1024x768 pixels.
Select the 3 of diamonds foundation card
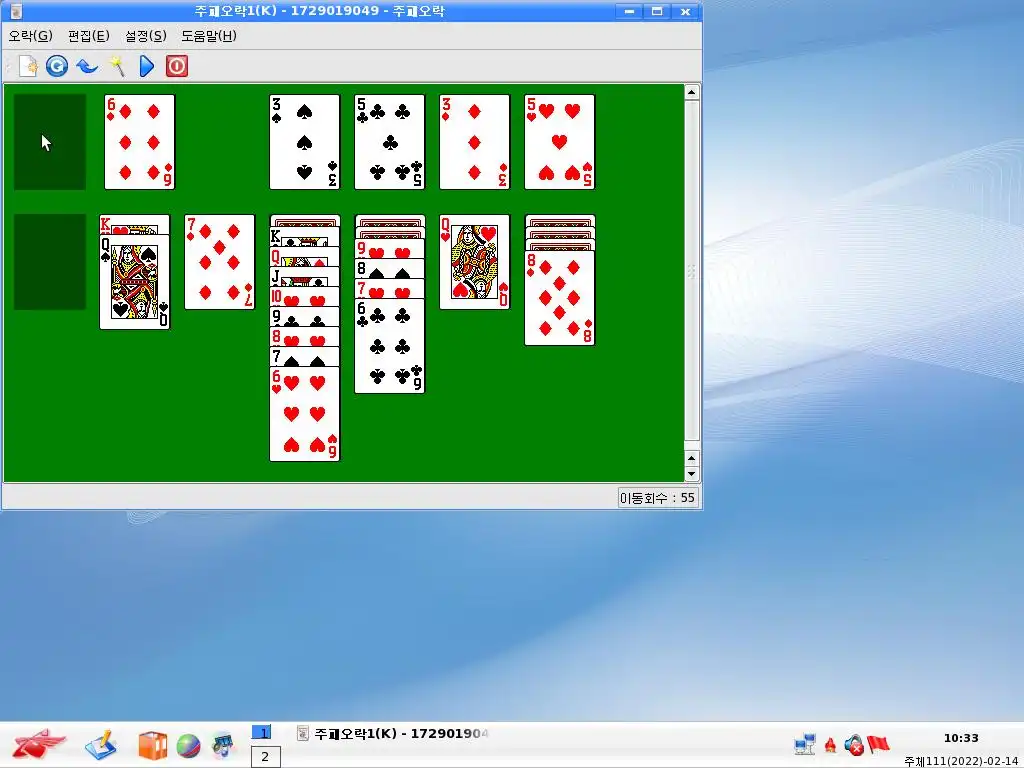[475, 142]
